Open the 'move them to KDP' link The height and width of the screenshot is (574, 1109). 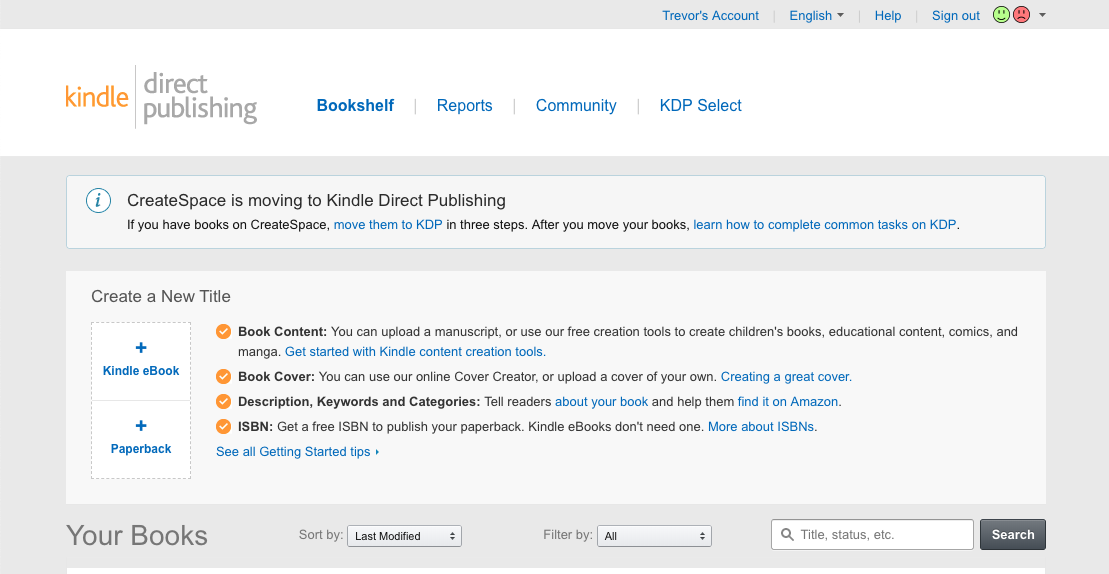pyautogui.click(x=388, y=225)
